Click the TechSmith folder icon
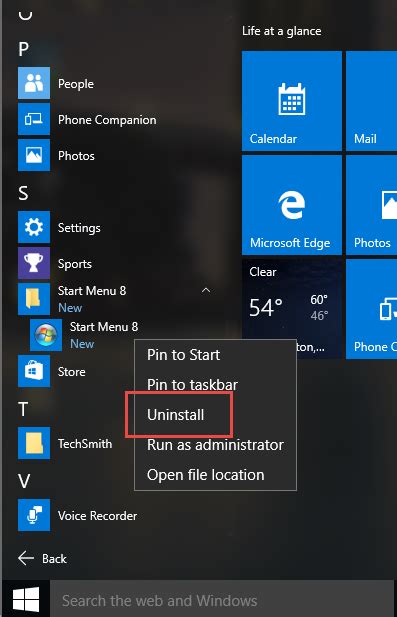The height and width of the screenshot is (617, 397). coord(34,443)
